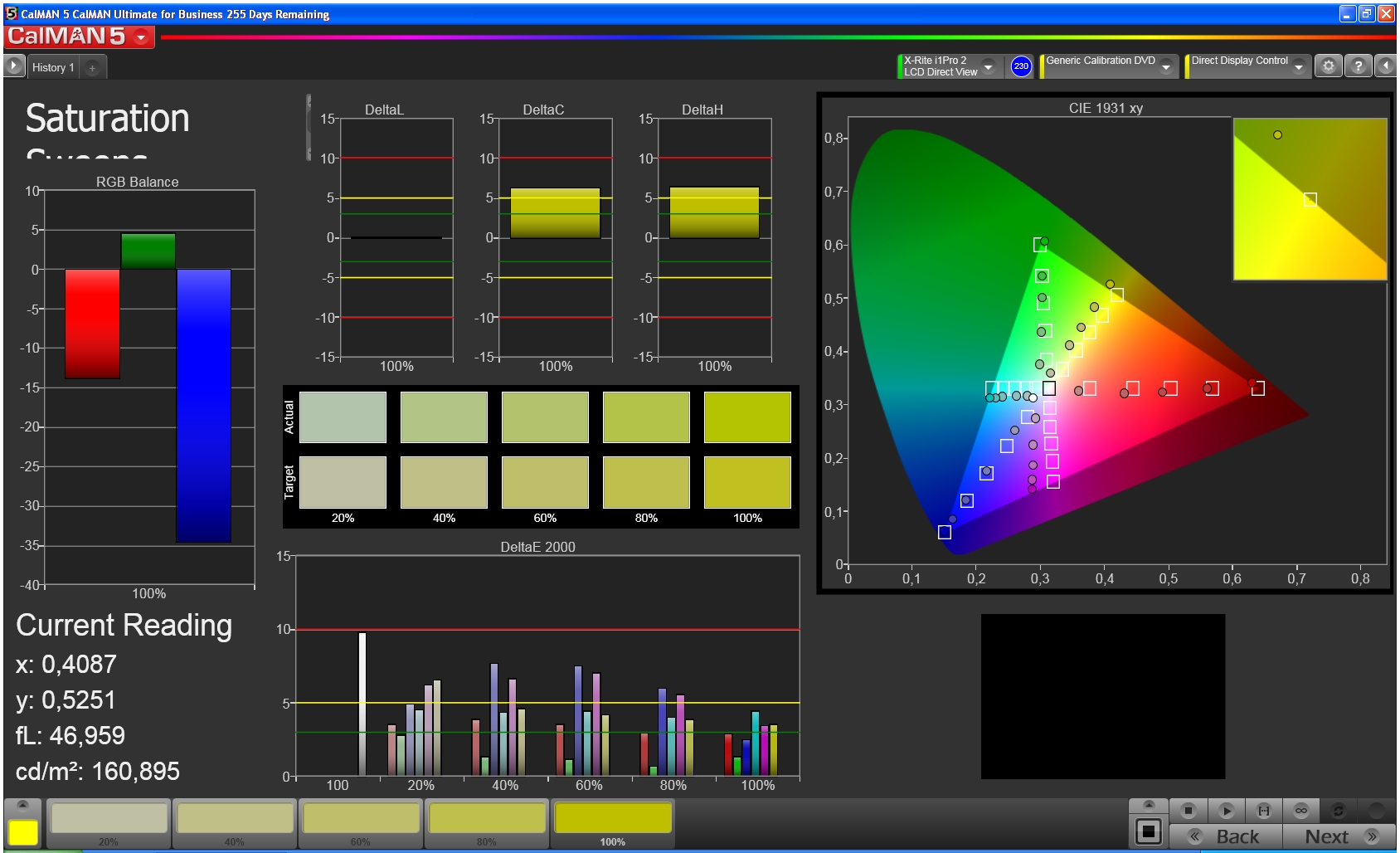
Task: Click the Target 60% color swatch
Action: (545, 482)
